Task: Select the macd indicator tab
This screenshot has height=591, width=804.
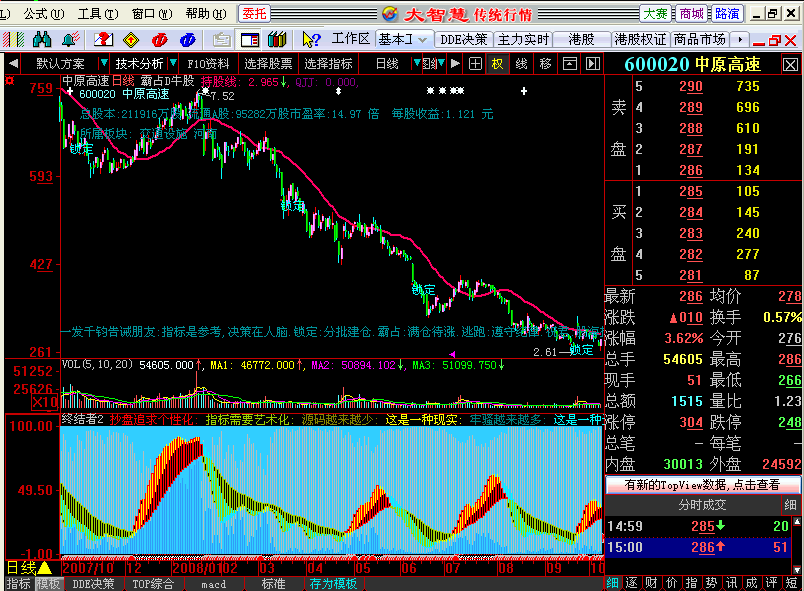Action: point(213,584)
